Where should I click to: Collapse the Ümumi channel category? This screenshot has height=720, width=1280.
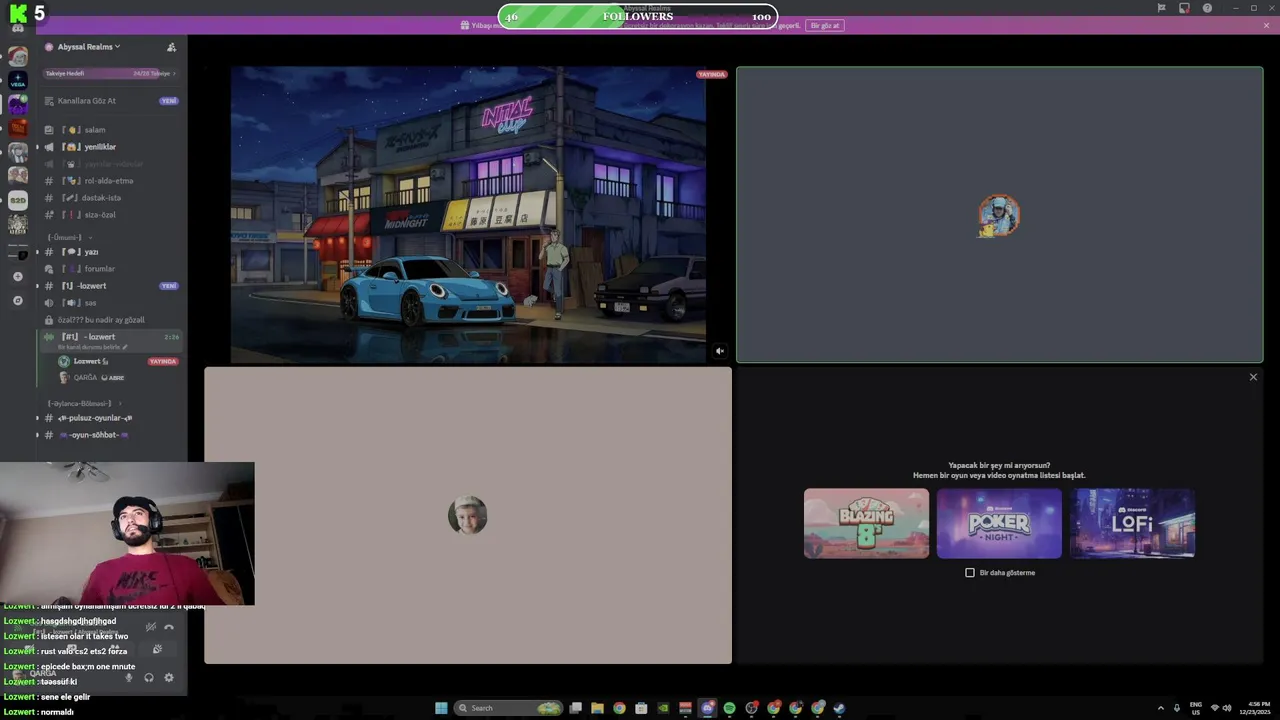tap(68, 238)
